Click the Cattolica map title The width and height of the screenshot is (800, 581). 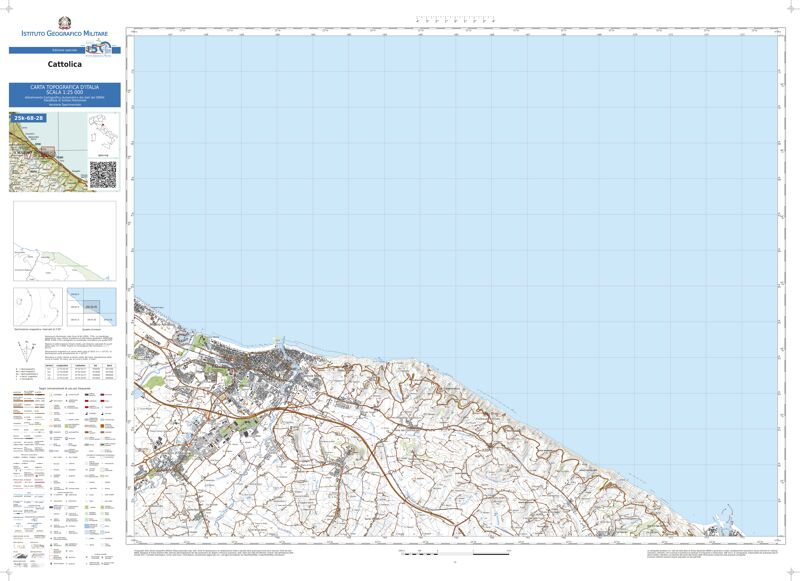tap(64, 65)
